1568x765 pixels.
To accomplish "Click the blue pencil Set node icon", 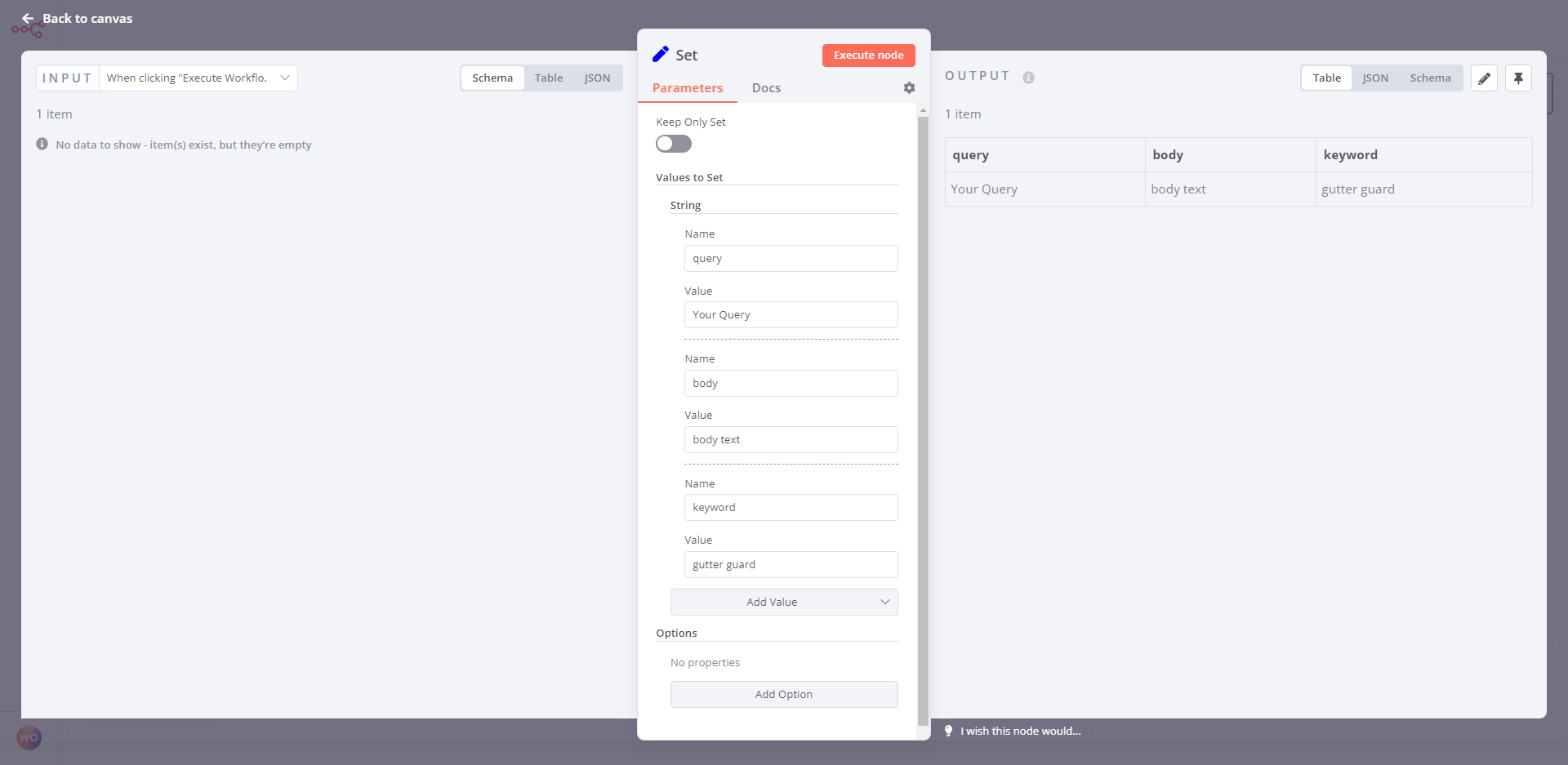I will tap(661, 55).
